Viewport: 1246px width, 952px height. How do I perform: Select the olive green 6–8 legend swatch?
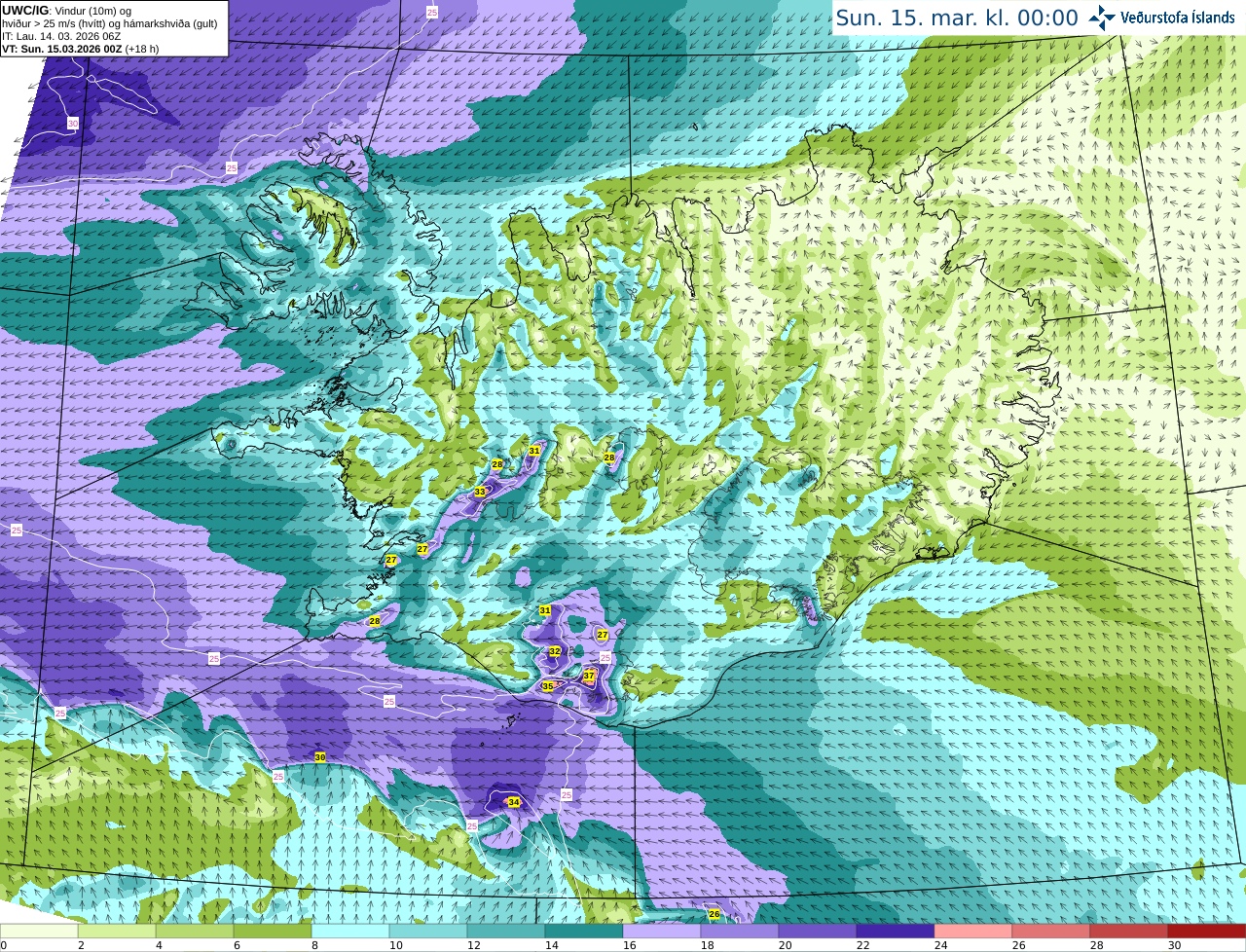273,932
